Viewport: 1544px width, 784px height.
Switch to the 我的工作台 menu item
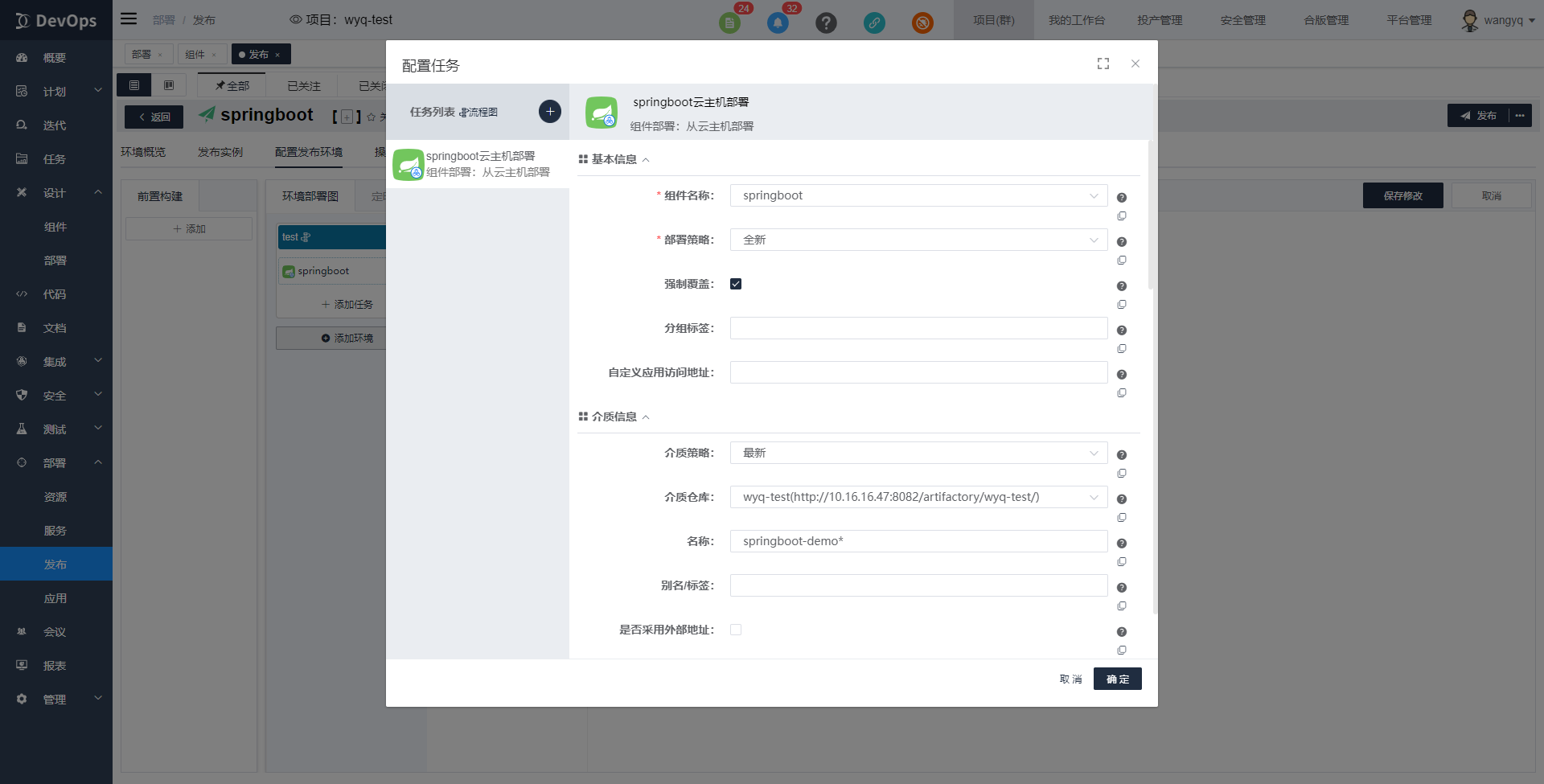[1078, 20]
